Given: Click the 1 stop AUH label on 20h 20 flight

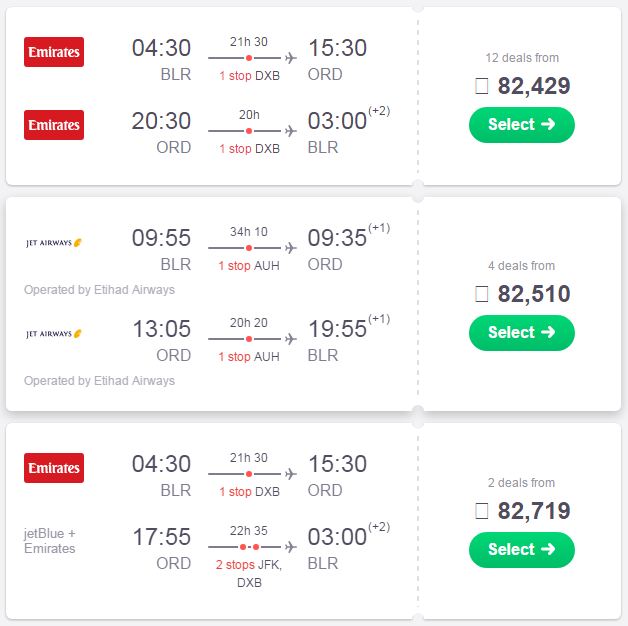Looking at the screenshot, I should [x=249, y=356].
